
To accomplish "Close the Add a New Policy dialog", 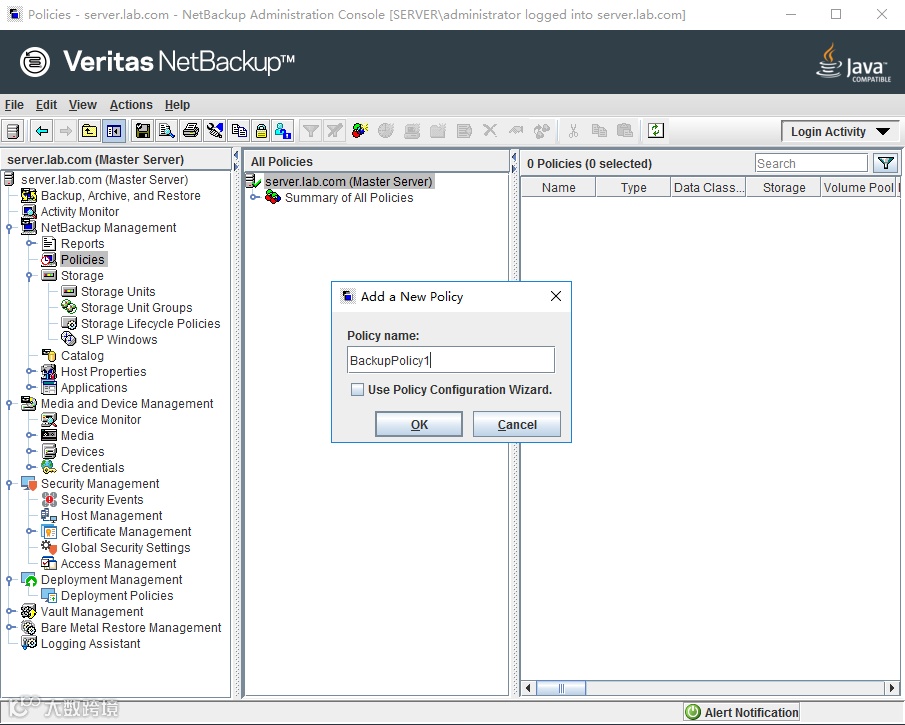I will [556, 296].
